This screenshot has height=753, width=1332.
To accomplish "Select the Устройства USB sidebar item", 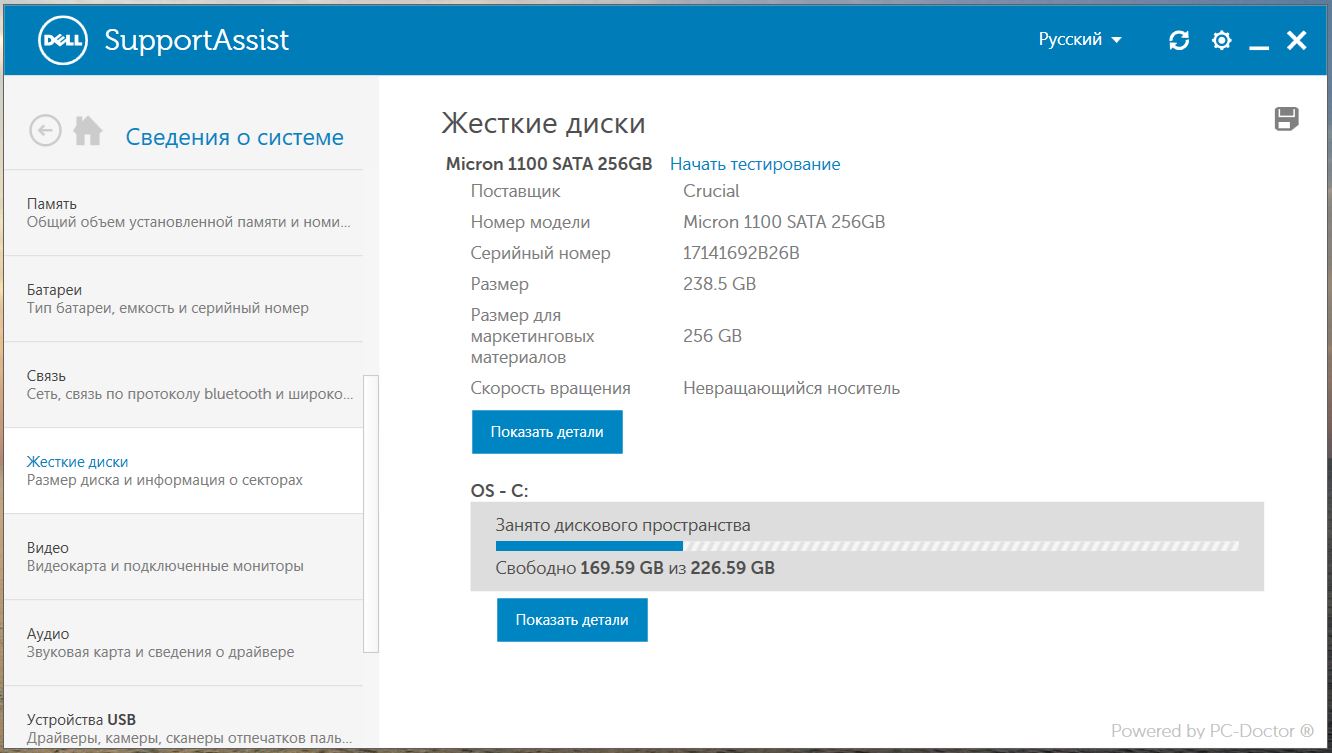I will click(185, 718).
